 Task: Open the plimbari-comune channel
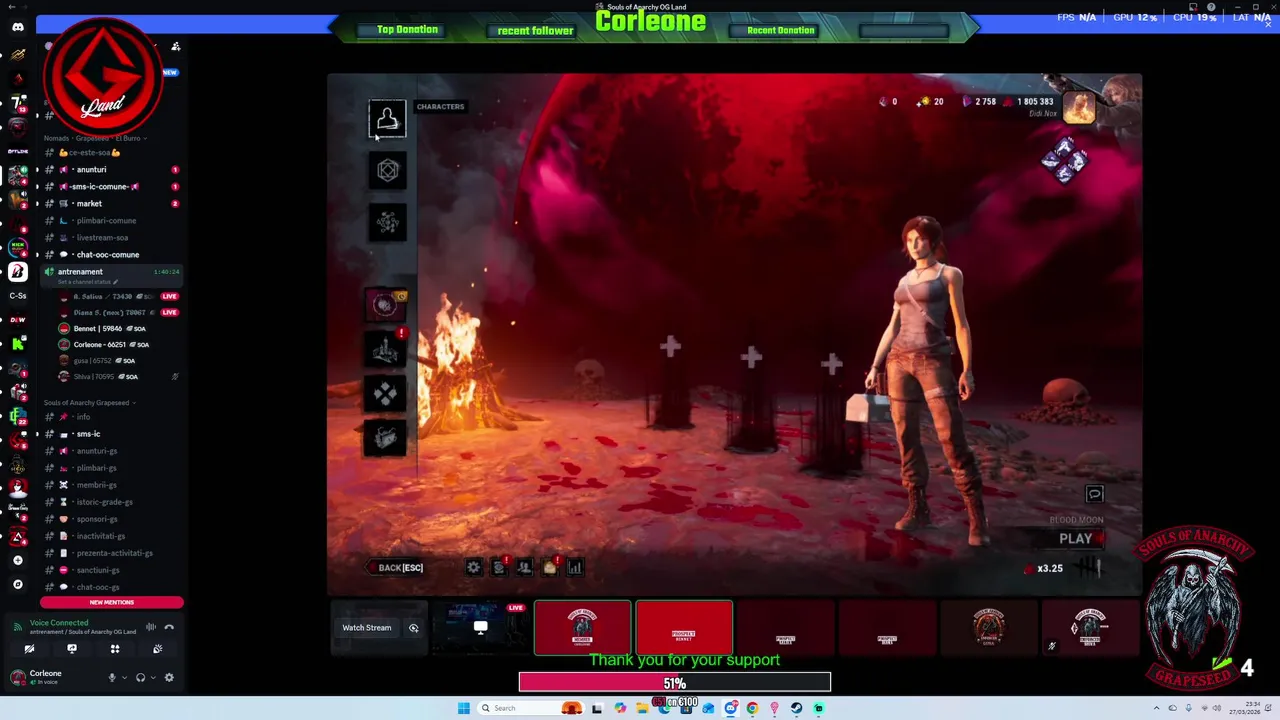110,221
